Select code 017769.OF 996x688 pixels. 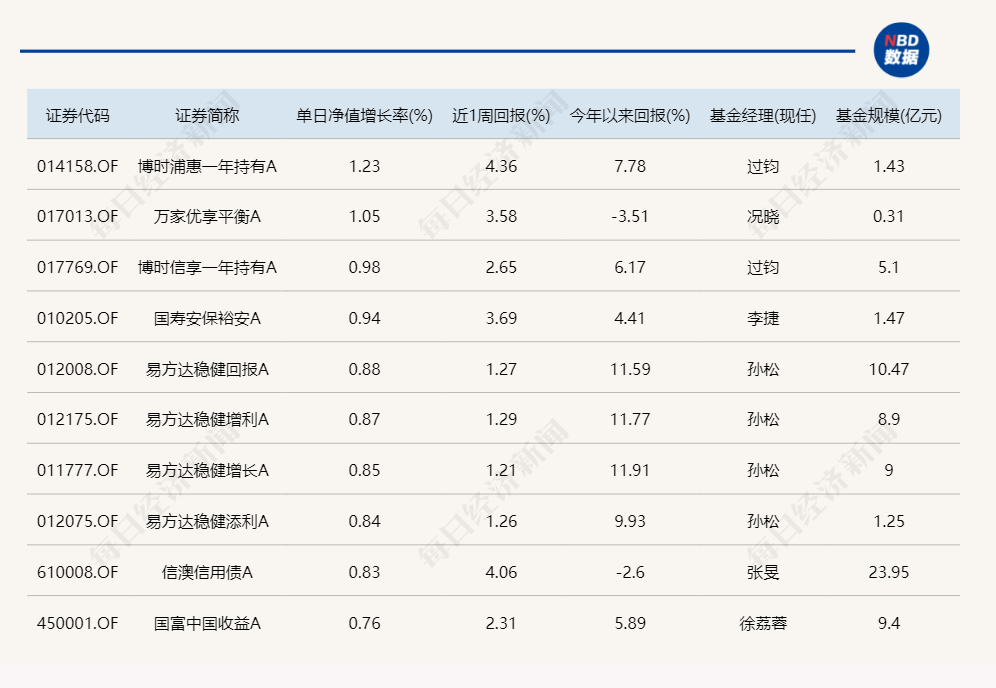[77, 267]
